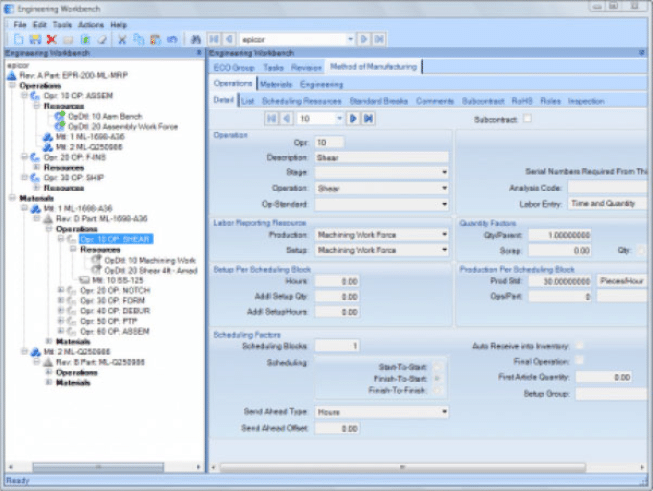
Task: Tick the Subcontract checkbox
Action: click(x=528, y=118)
